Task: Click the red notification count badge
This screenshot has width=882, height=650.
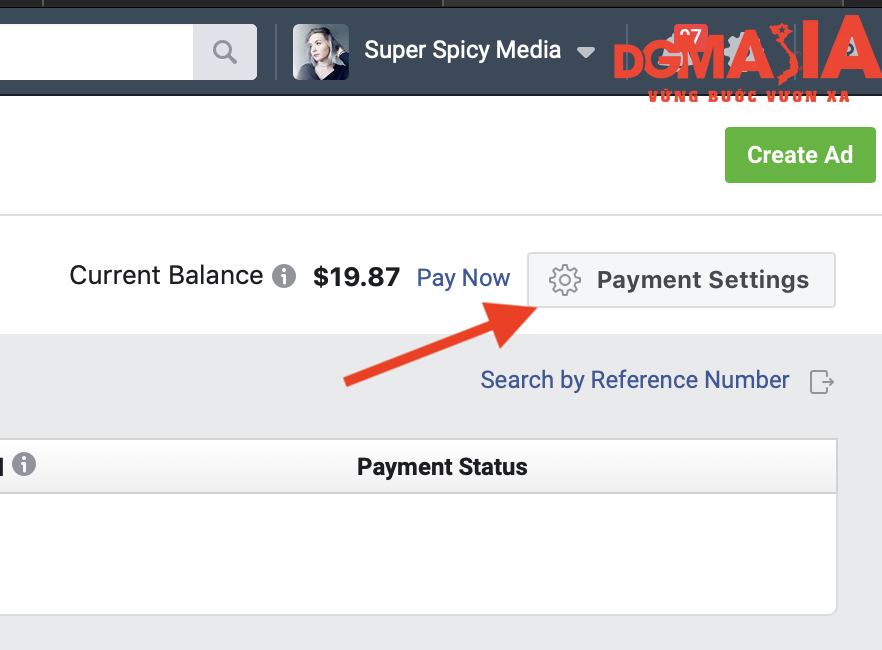Action: pos(690,36)
